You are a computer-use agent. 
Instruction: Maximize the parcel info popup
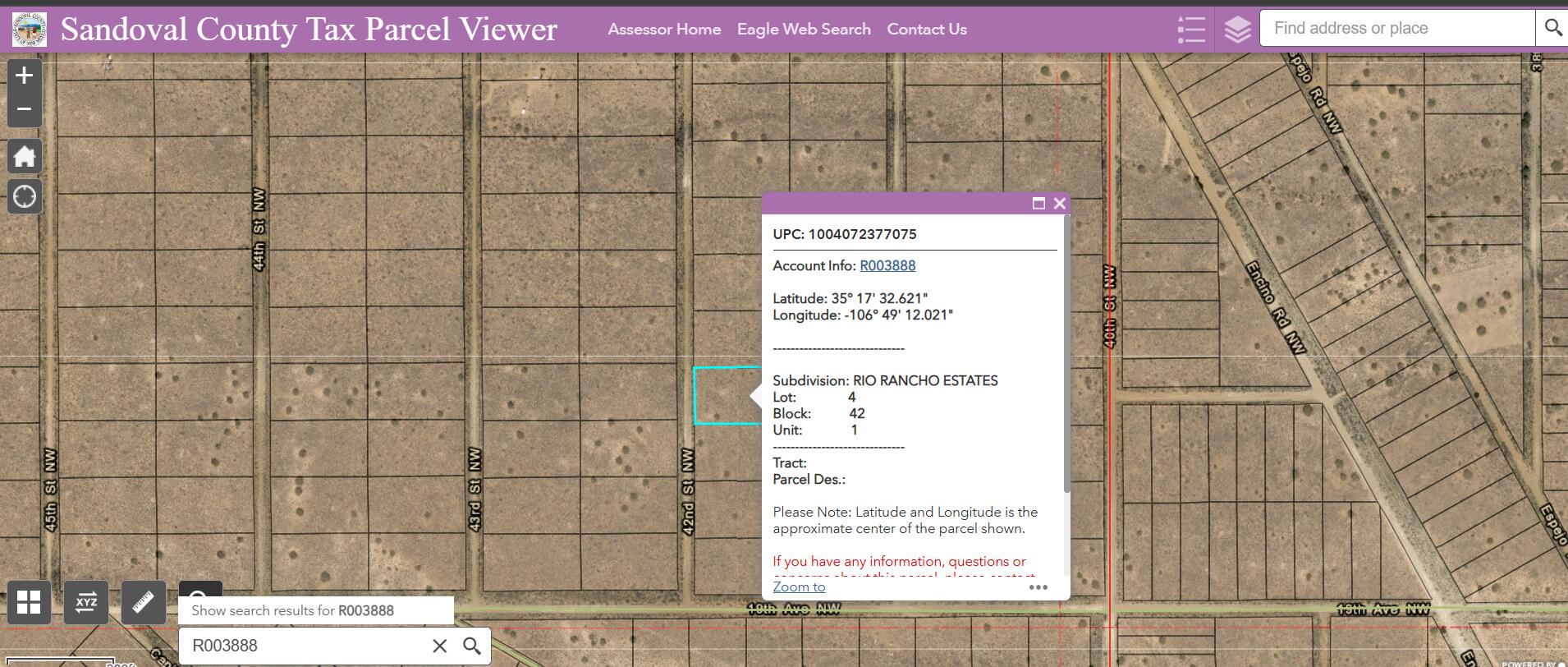pyautogui.click(x=1038, y=203)
